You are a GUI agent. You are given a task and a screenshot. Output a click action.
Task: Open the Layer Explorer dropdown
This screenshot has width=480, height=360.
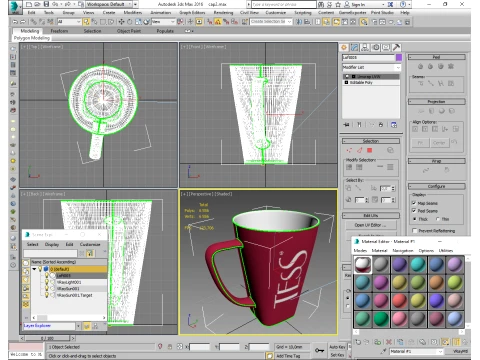(x=78, y=326)
